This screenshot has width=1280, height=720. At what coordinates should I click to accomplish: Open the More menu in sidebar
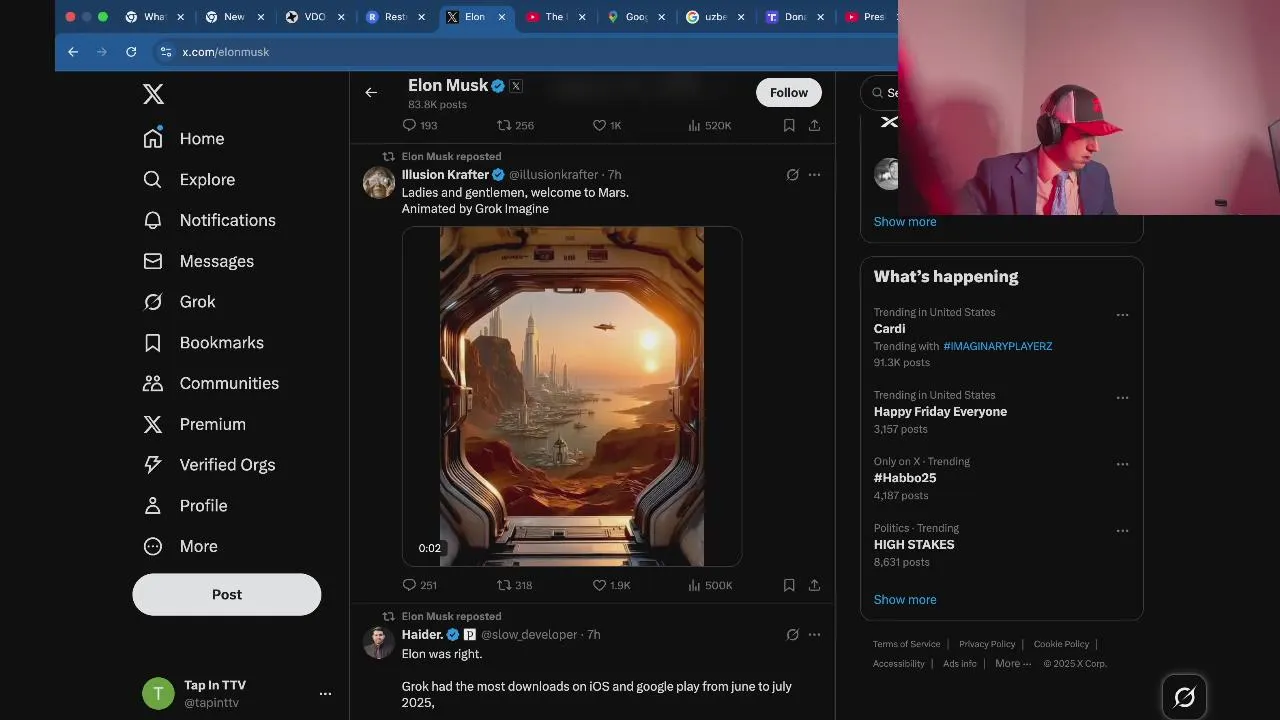[181, 546]
